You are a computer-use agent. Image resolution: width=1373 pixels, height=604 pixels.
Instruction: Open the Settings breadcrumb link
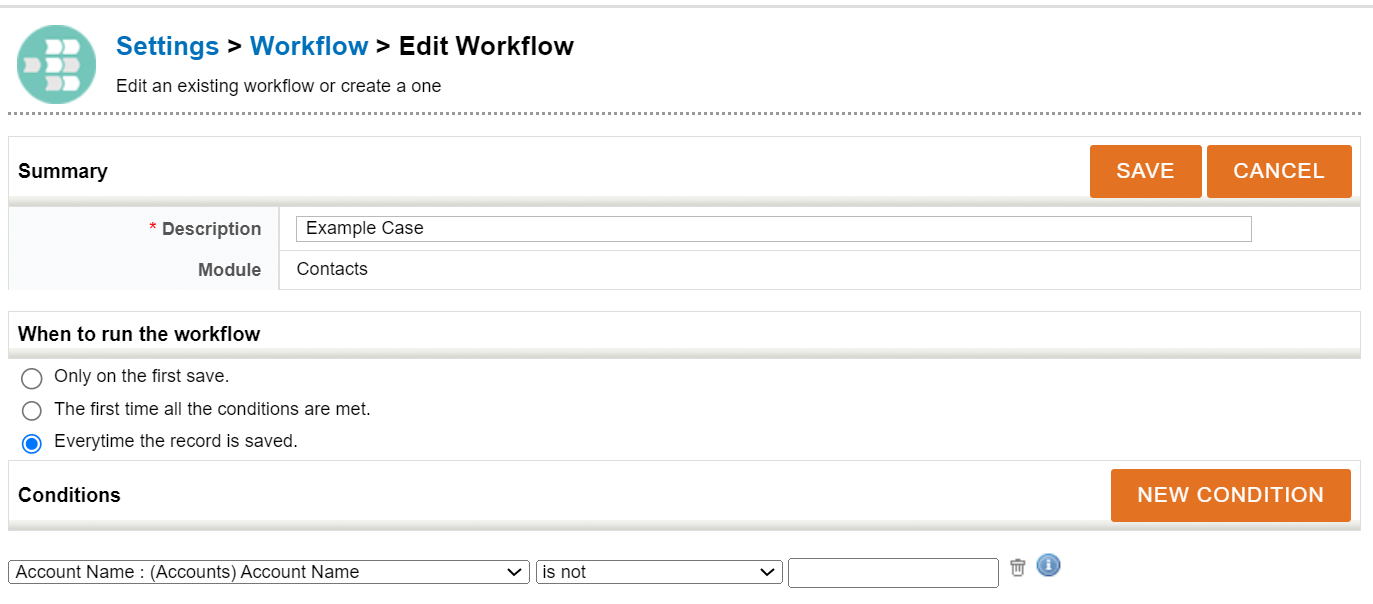pos(167,46)
